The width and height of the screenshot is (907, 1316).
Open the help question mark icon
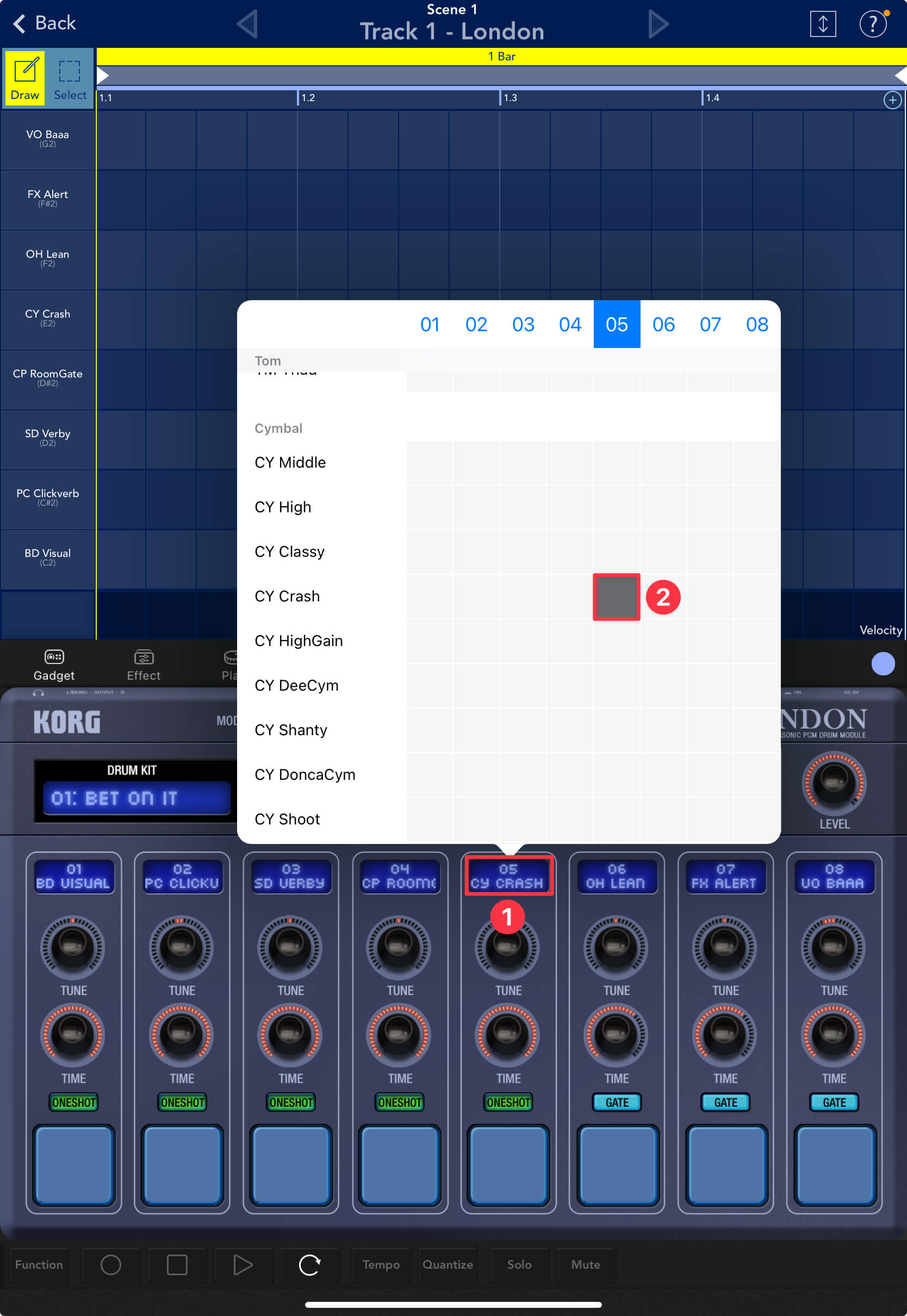872,24
